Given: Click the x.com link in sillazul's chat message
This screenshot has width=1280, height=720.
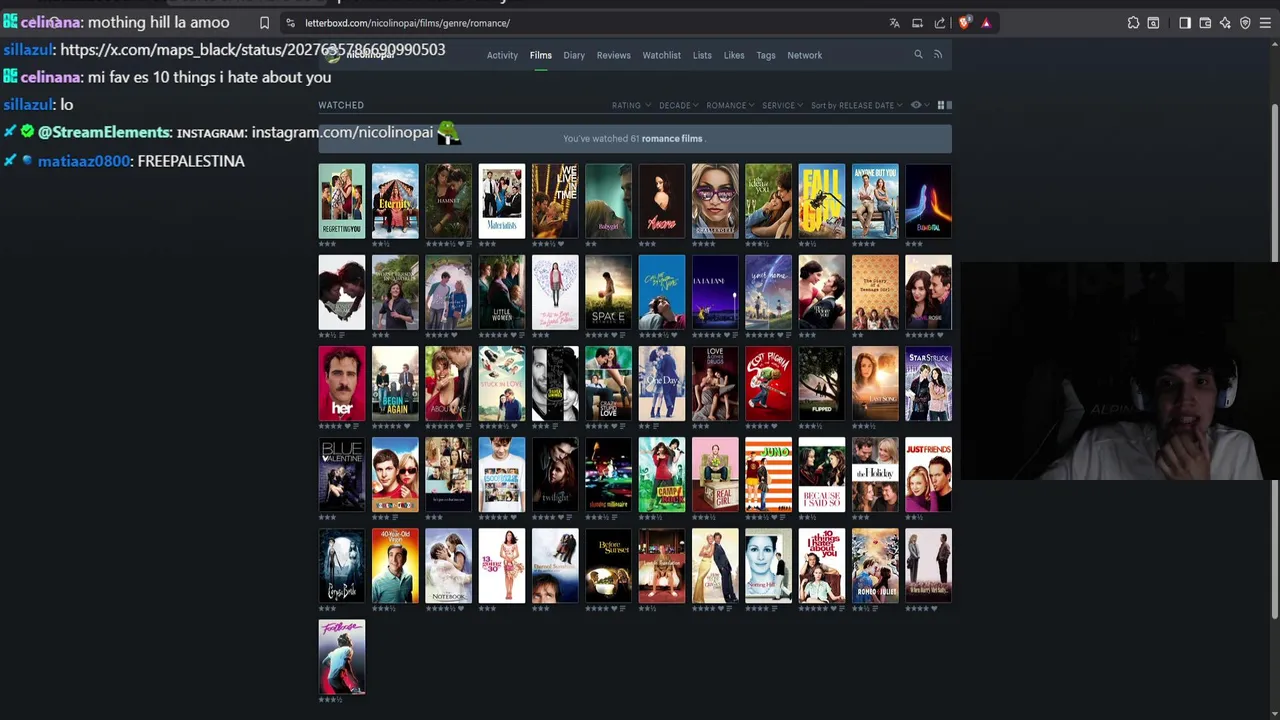Looking at the screenshot, I should click(253, 49).
